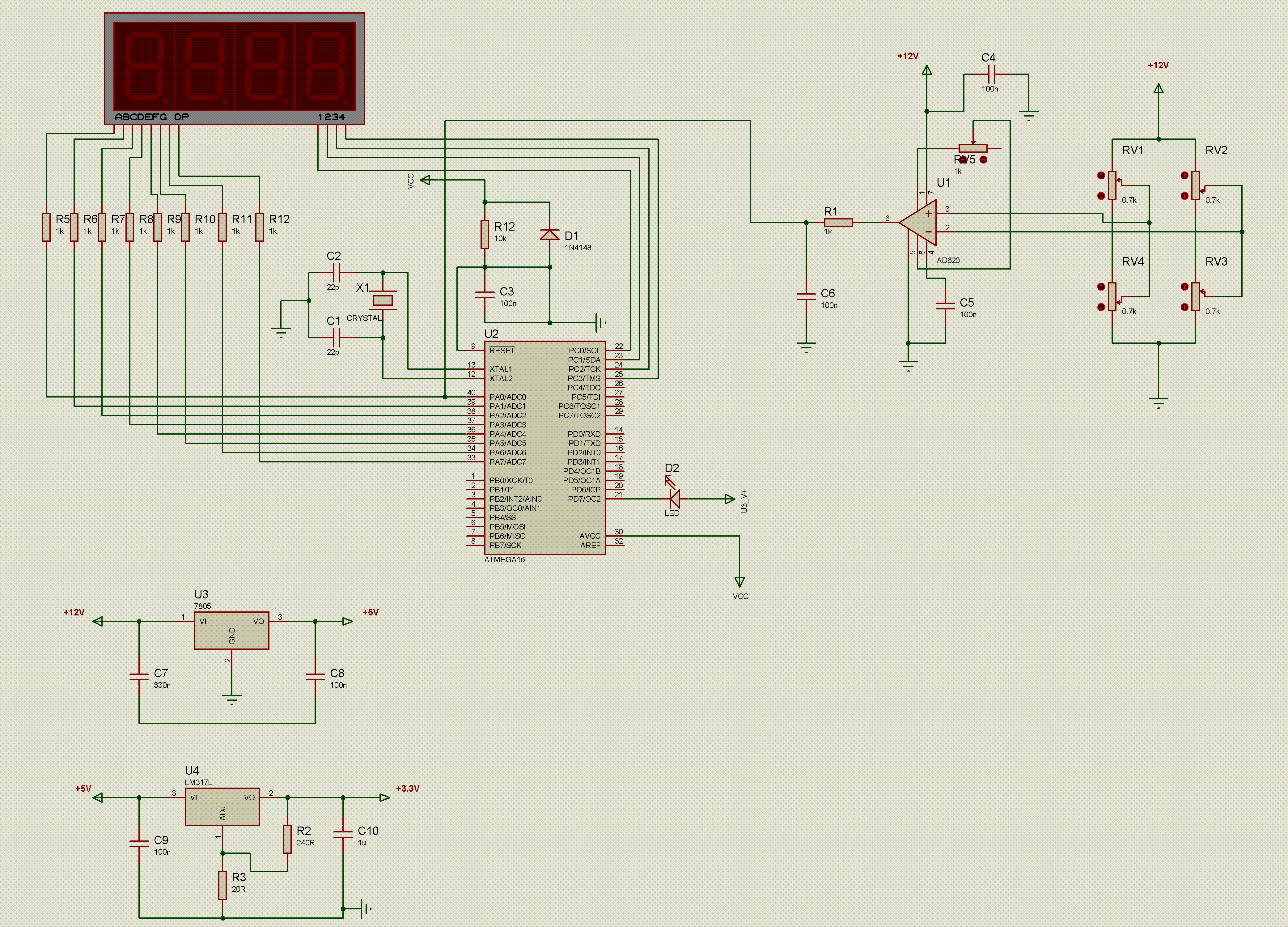Image resolution: width=1288 pixels, height=927 pixels.
Task: Click the U3_V+ terminal after the LED
Action: pos(730,499)
